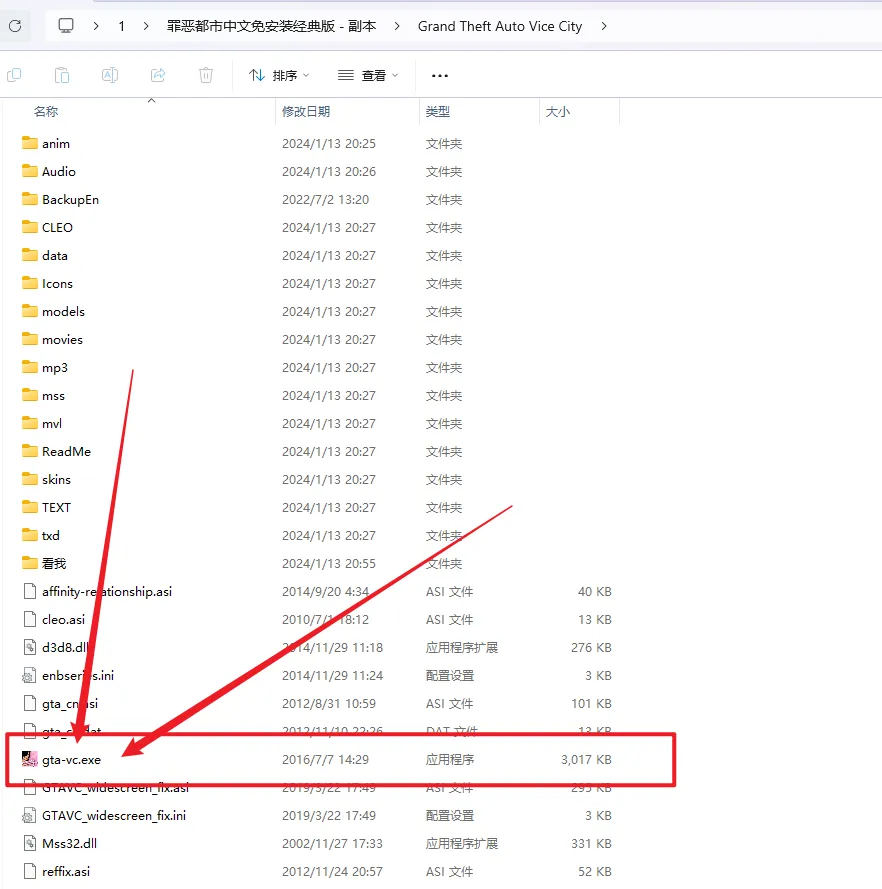Select the models folder icon
The width and height of the screenshot is (882, 889).
[x=29, y=311]
